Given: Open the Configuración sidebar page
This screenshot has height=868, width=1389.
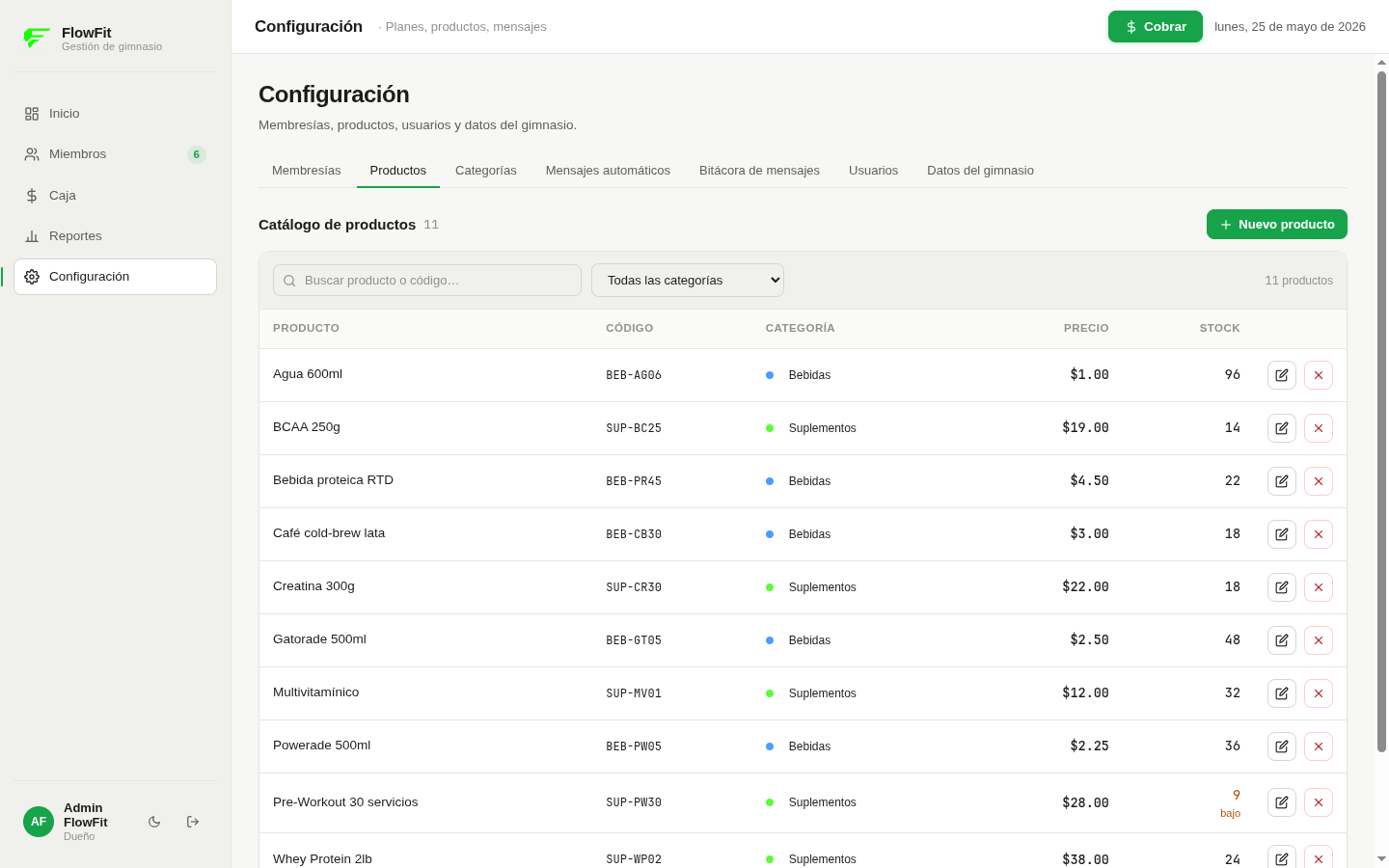Looking at the screenshot, I should 115,277.
